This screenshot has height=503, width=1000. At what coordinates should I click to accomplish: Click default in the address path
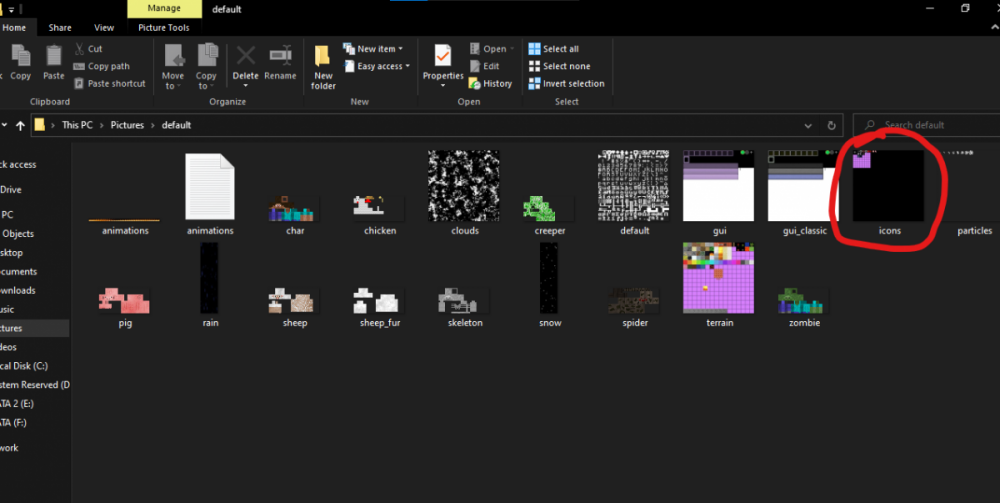coord(177,125)
